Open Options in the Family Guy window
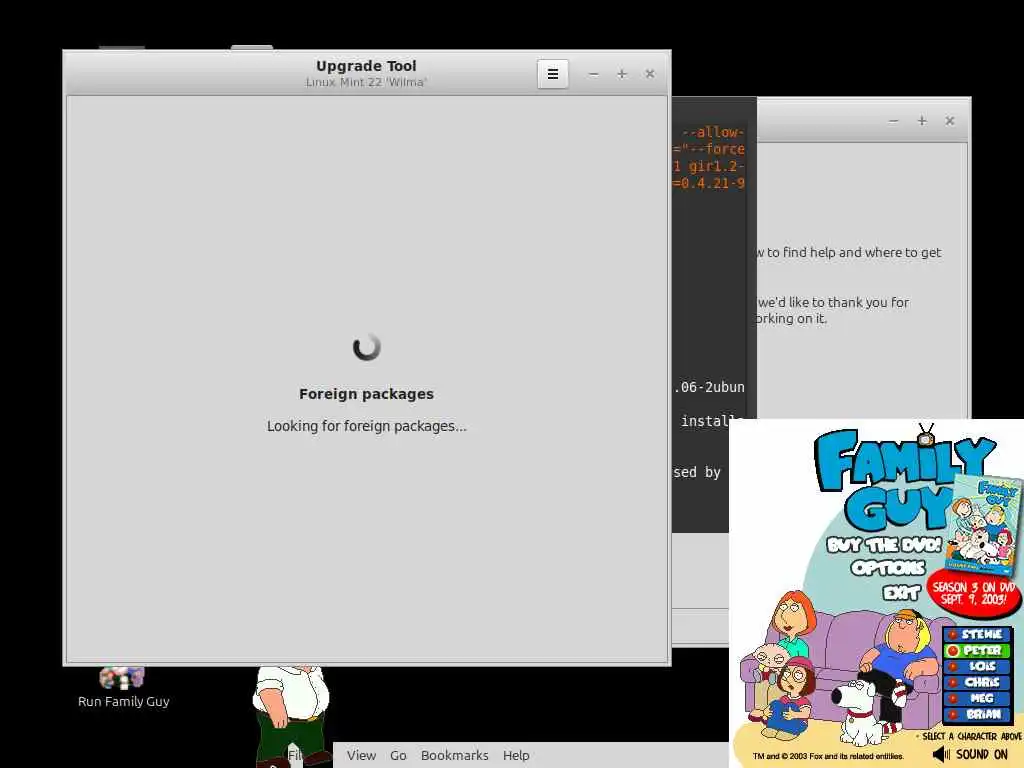 (888, 568)
